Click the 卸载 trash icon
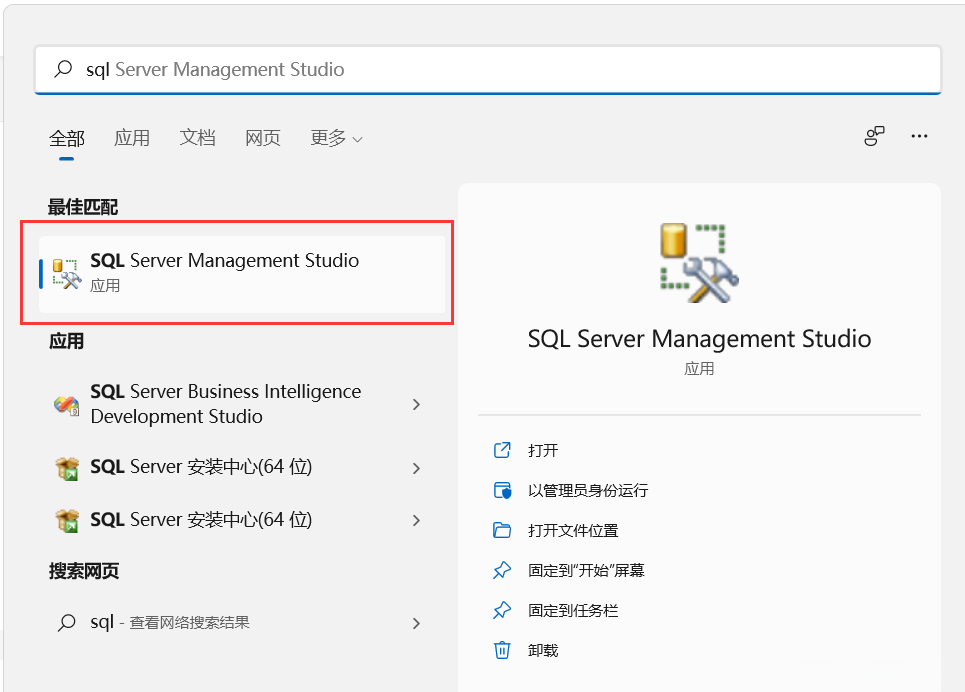Image resolution: width=965 pixels, height=692 pixels. pos(503,651)
